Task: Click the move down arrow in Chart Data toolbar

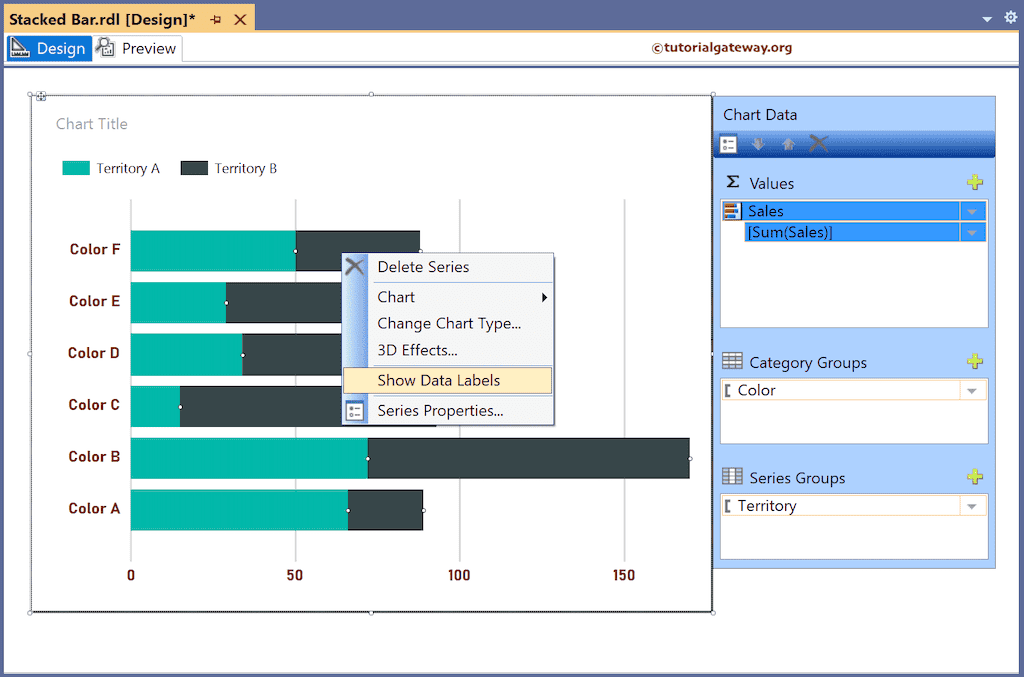Action: [x=758, y=143]
